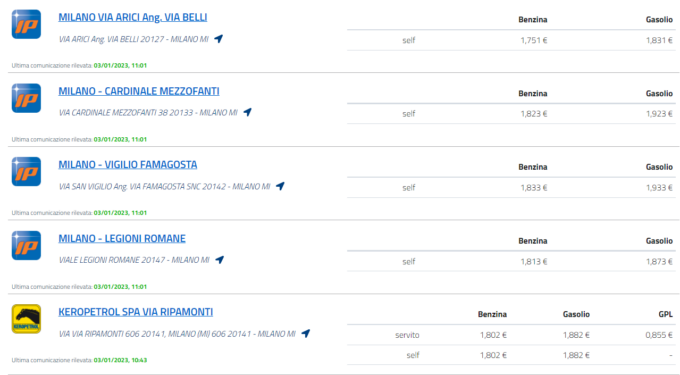Click Gasolio price 1,923 € at Mezzofanti
Viewport: 680px width, 375px height.
coord(659,114)
